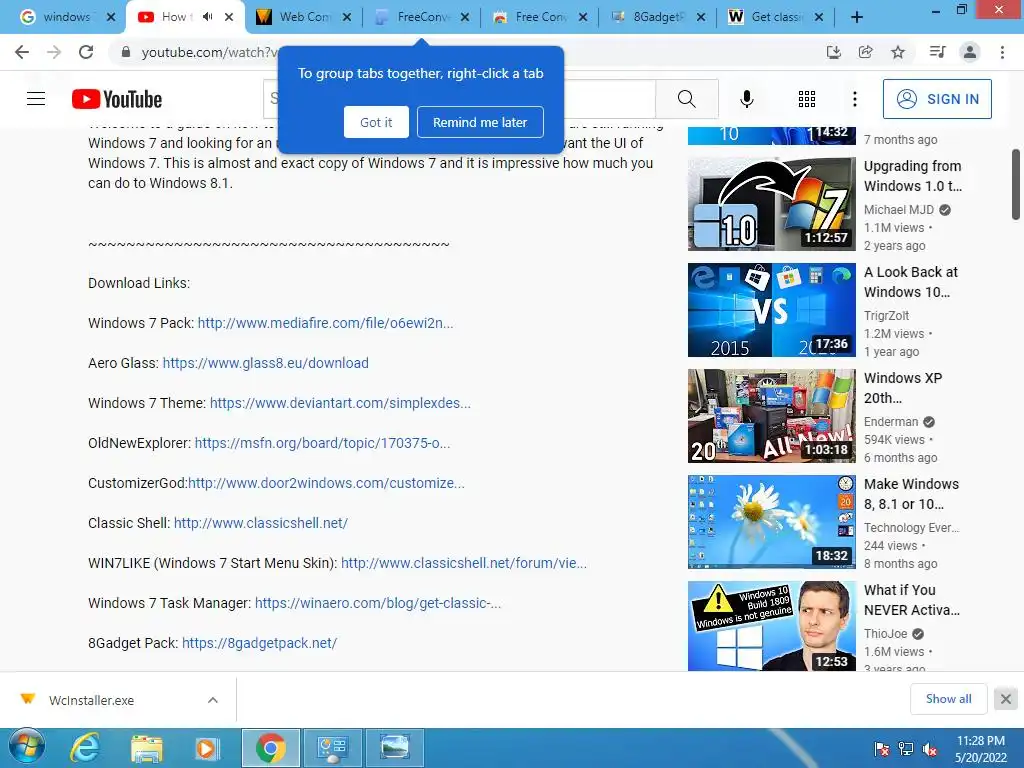This screenshot has width=1024, height=768.
Task: Click Show all downloads button
Action: (x=948, y=699)
